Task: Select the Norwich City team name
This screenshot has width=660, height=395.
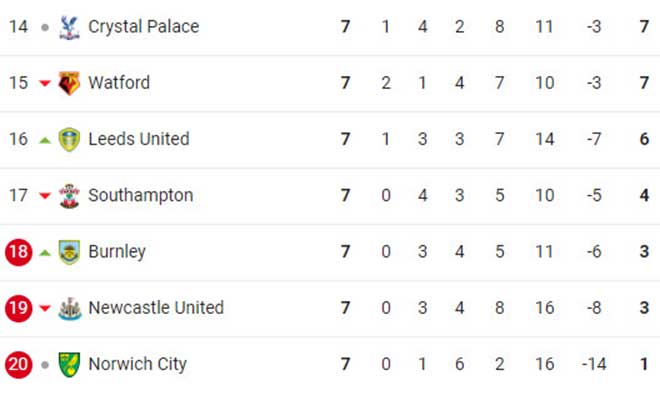Action: click(138, 364)
